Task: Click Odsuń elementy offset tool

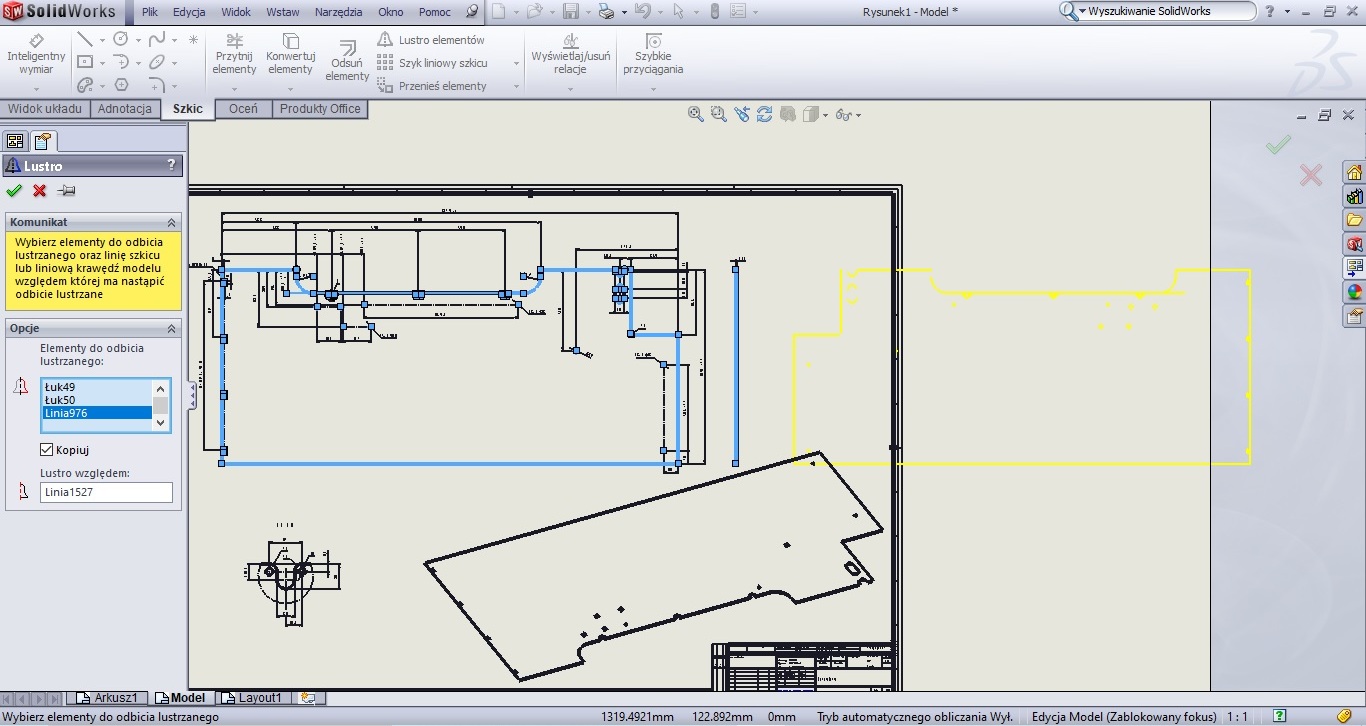Action: [x=347, y=60]
